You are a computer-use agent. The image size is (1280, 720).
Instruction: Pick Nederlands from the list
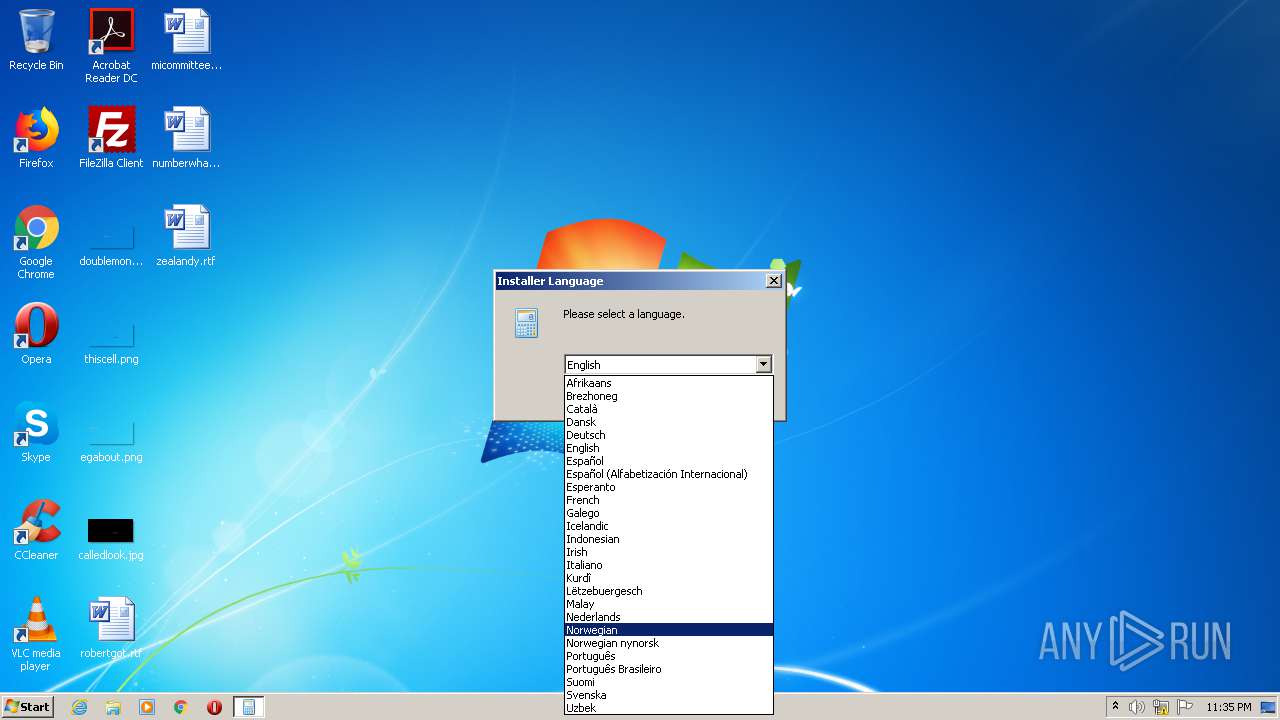coord(669,617)
